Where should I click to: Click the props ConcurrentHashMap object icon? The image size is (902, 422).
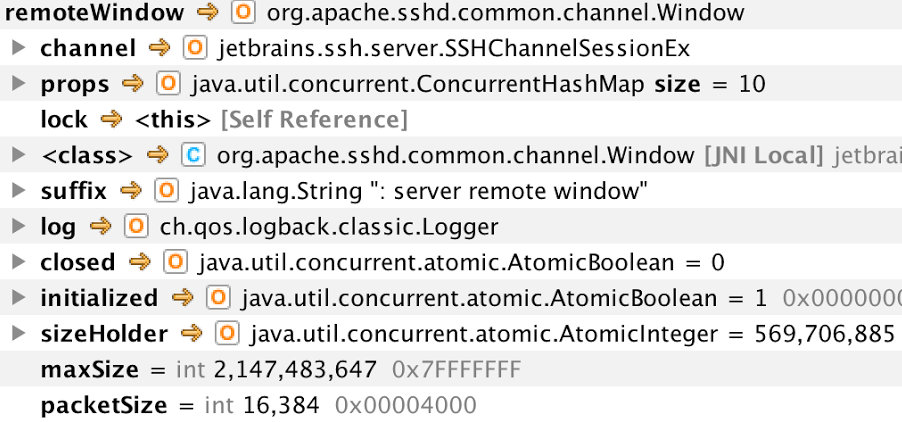[168, 84]
